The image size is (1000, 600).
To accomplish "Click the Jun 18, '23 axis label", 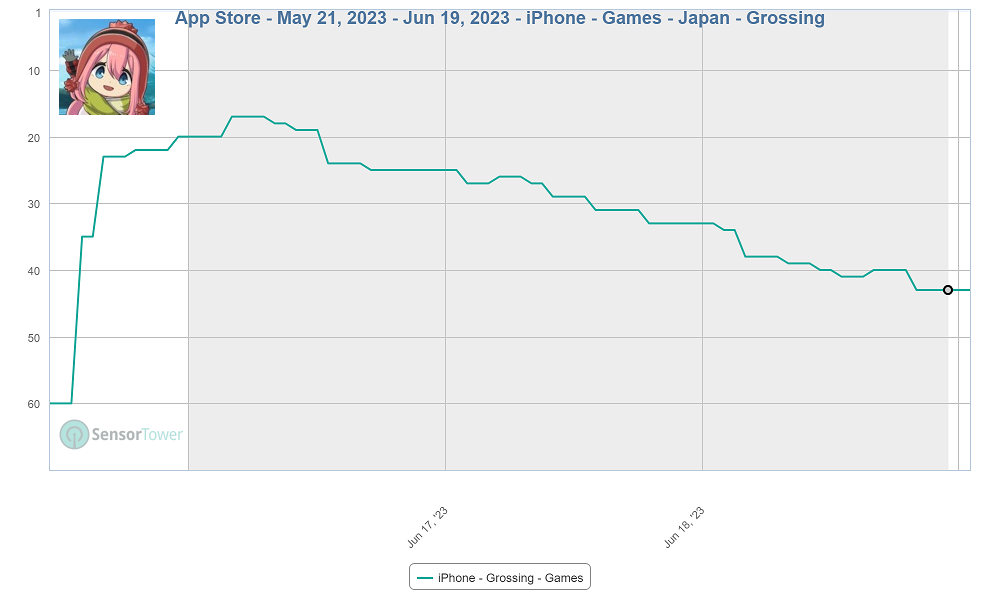I will click(685, 527).
